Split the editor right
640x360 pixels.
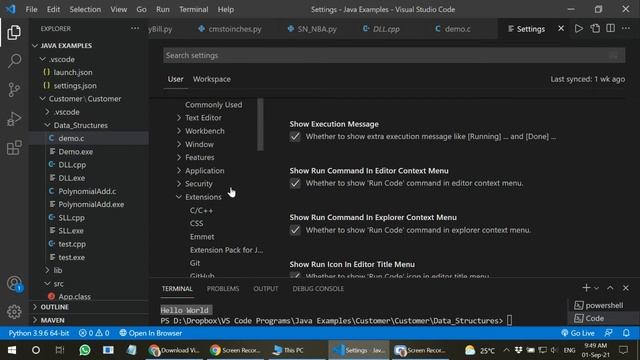(x=610, y=29)
